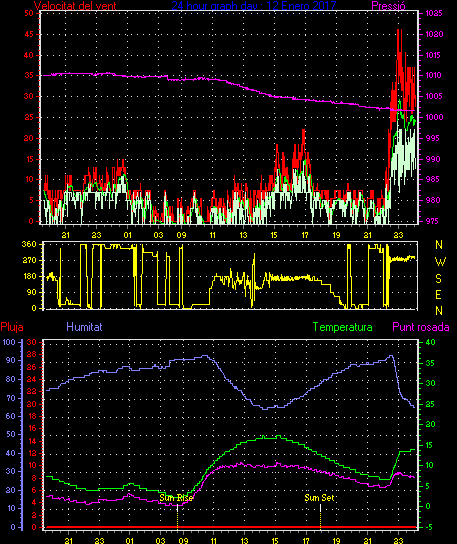457x544 pixels.
Task: Click the 995 pressure axis value
Action: (x=432, y=138)
